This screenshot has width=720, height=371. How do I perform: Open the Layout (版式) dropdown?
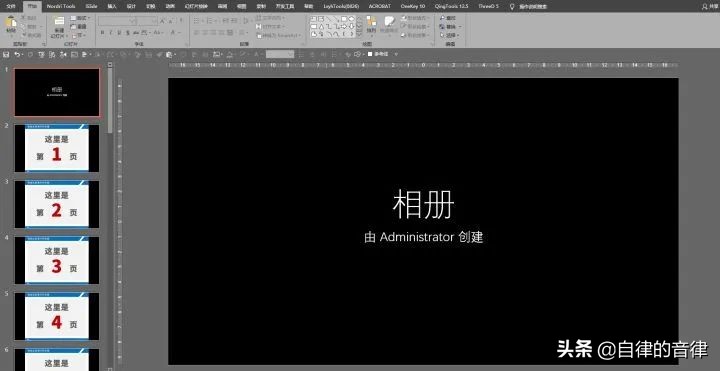tap(80, 18)
